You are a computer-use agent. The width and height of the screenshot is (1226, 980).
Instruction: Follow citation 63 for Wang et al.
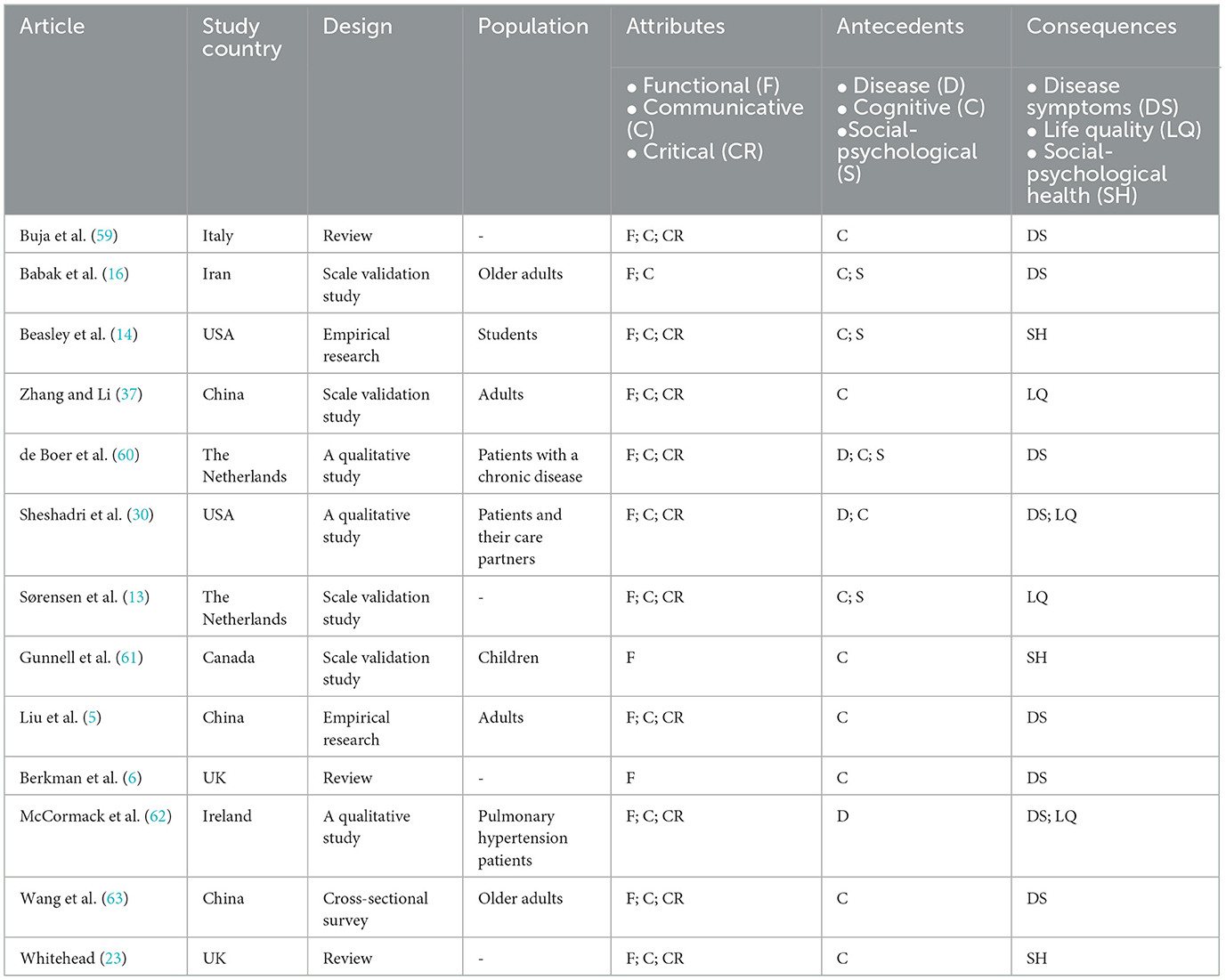pyautogui.click(x=115, y=898)
